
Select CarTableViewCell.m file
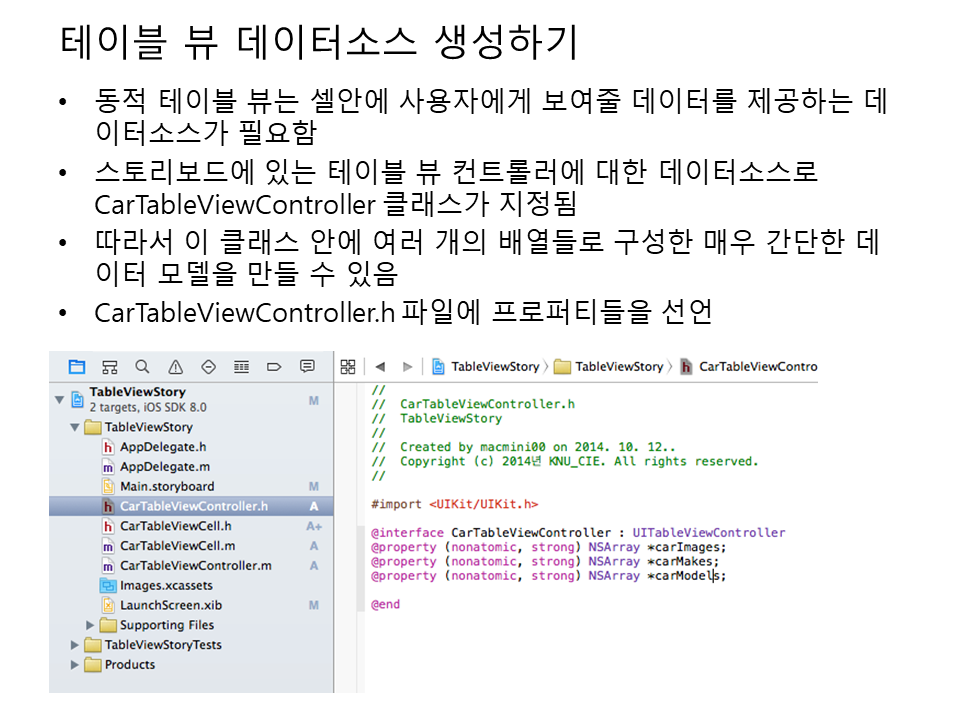pos(177,546)
